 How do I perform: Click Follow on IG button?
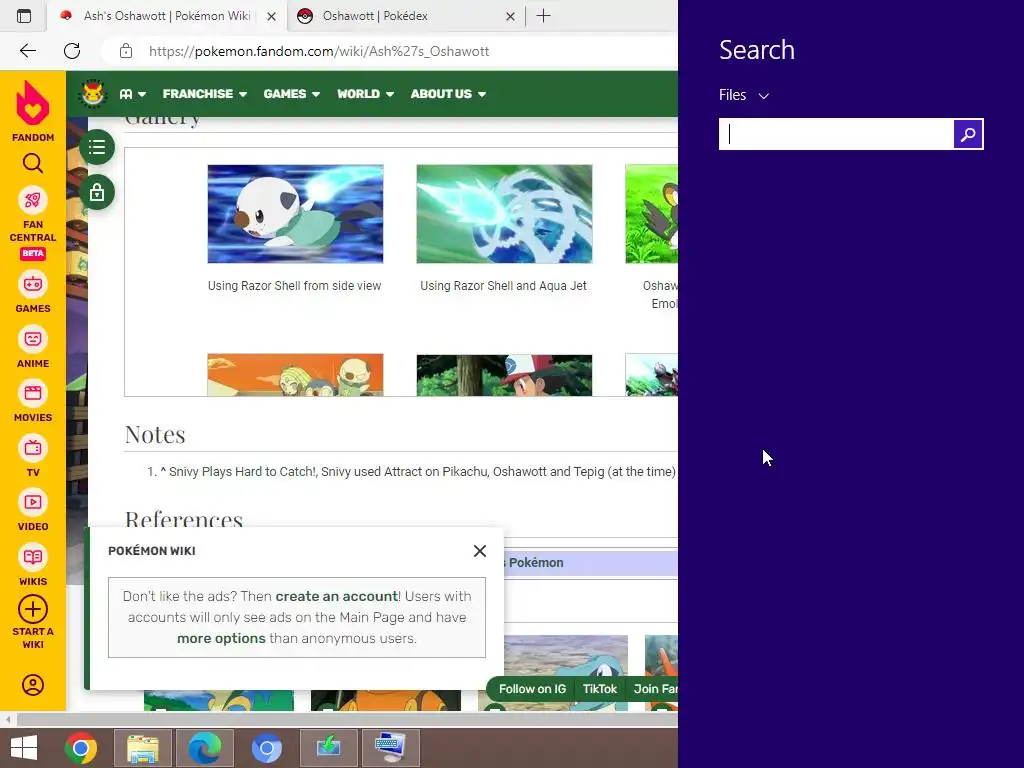point(532,689)
